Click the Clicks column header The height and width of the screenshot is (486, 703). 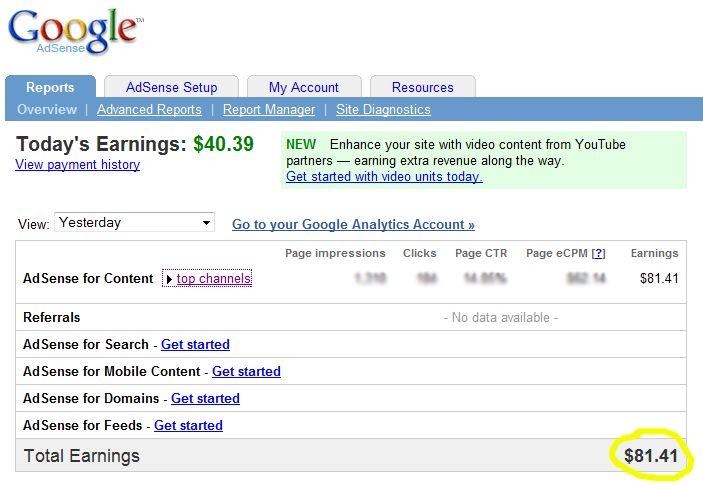click(420, 253)
